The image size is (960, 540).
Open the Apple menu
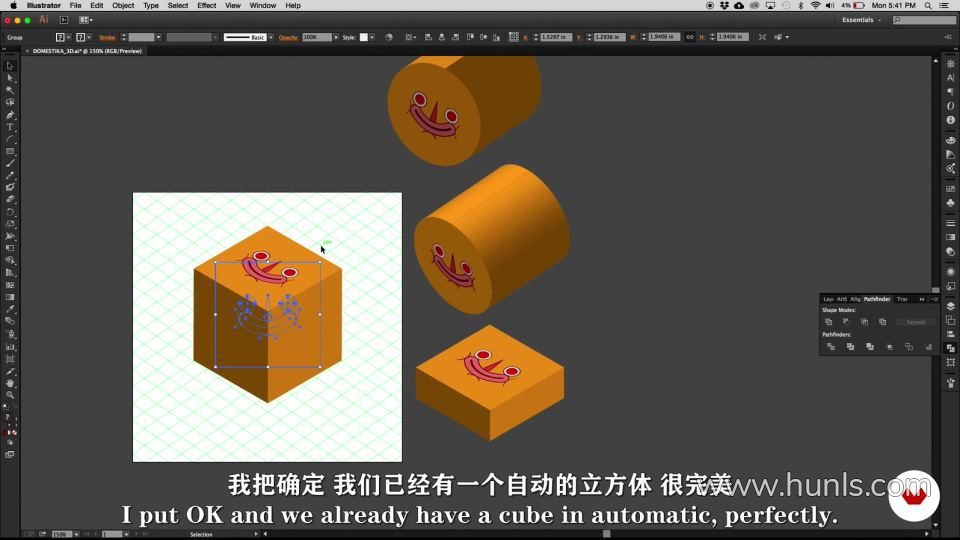tap(13, 6)
